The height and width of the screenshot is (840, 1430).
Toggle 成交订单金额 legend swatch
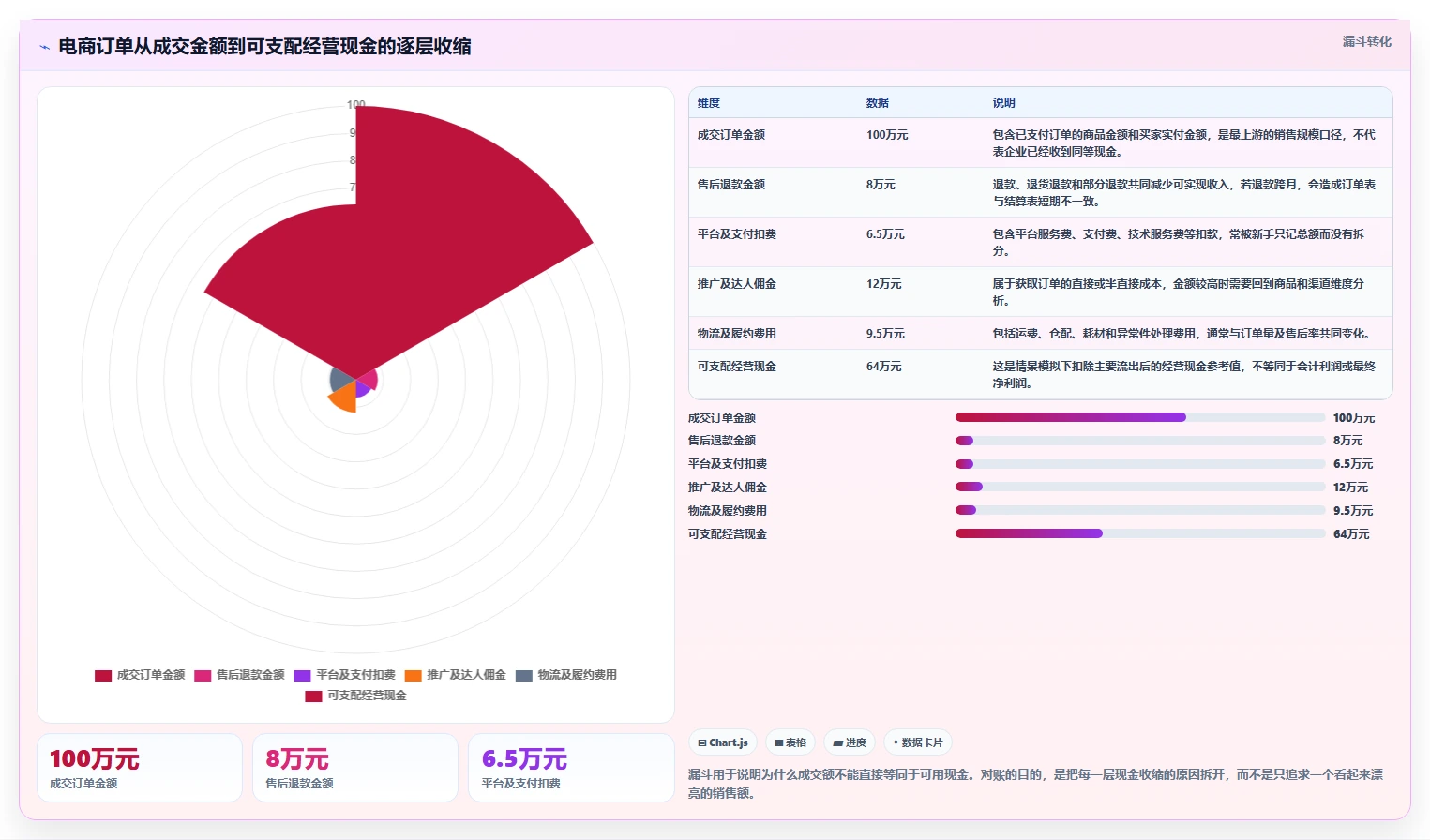click(x=103, y=675)
